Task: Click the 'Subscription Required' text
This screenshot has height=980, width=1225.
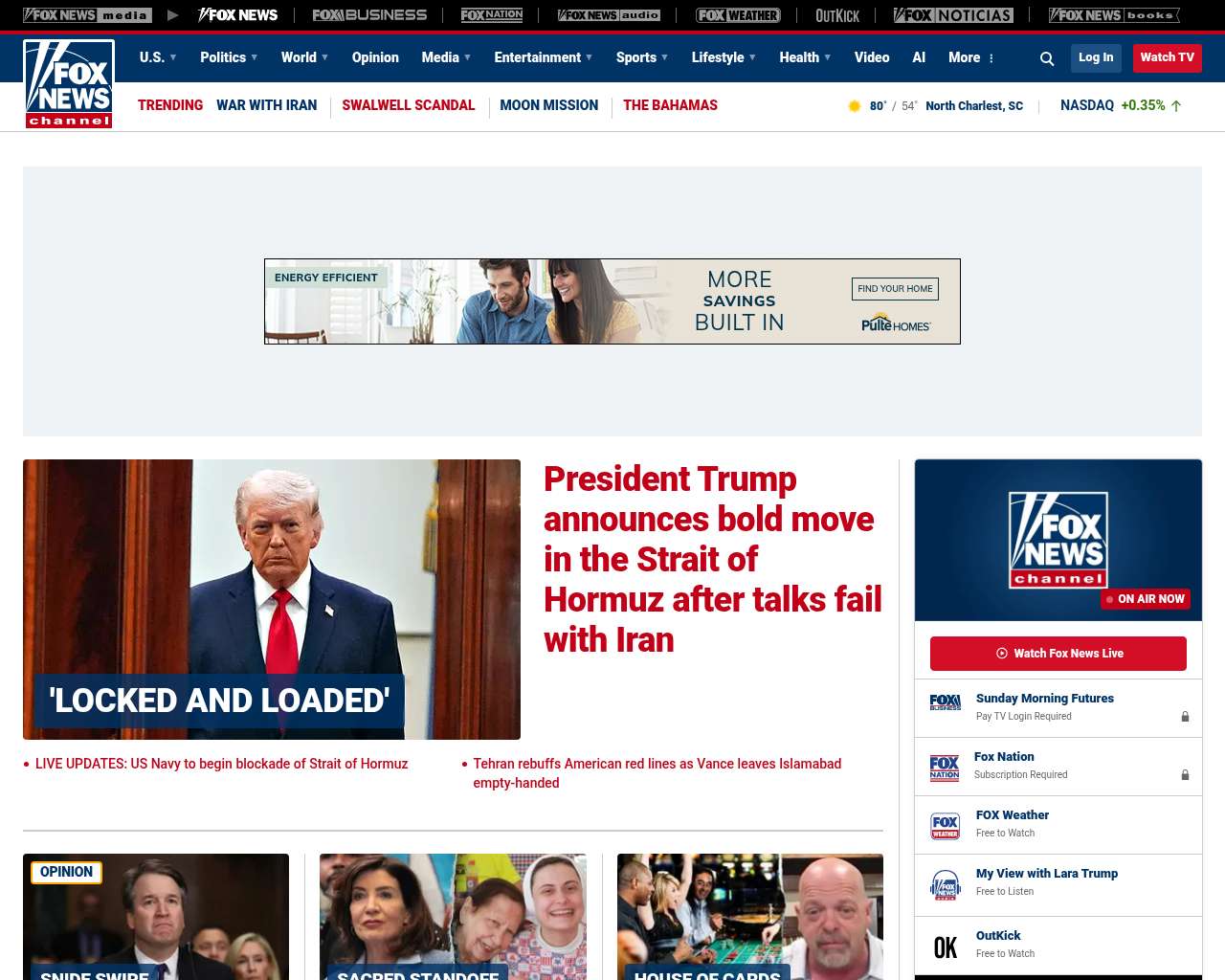Action: click(1021, 775)
